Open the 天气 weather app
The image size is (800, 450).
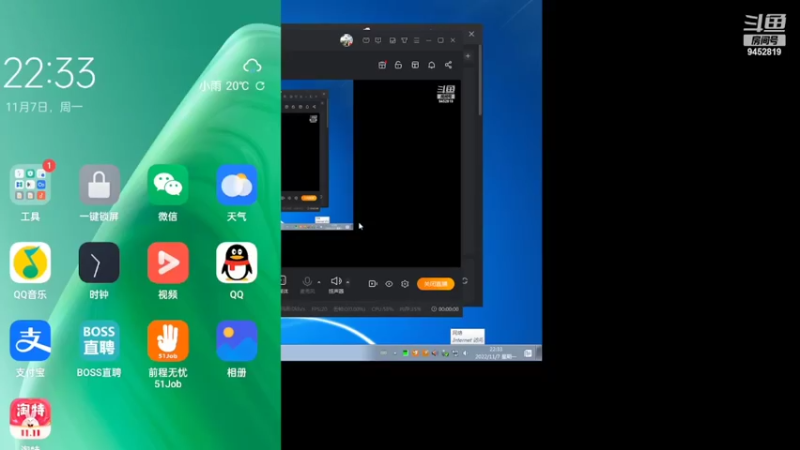click(x=236, y=185)
